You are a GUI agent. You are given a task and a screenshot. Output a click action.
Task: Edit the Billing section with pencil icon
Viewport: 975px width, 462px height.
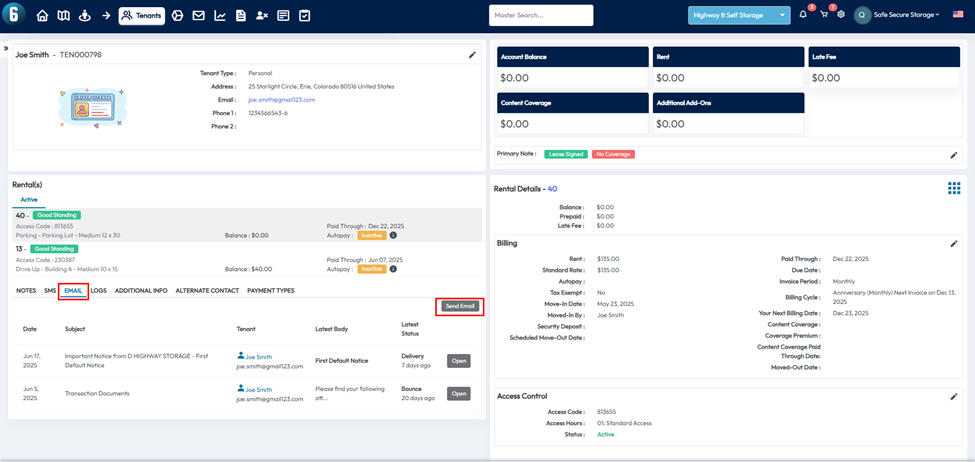click(953, 243)
